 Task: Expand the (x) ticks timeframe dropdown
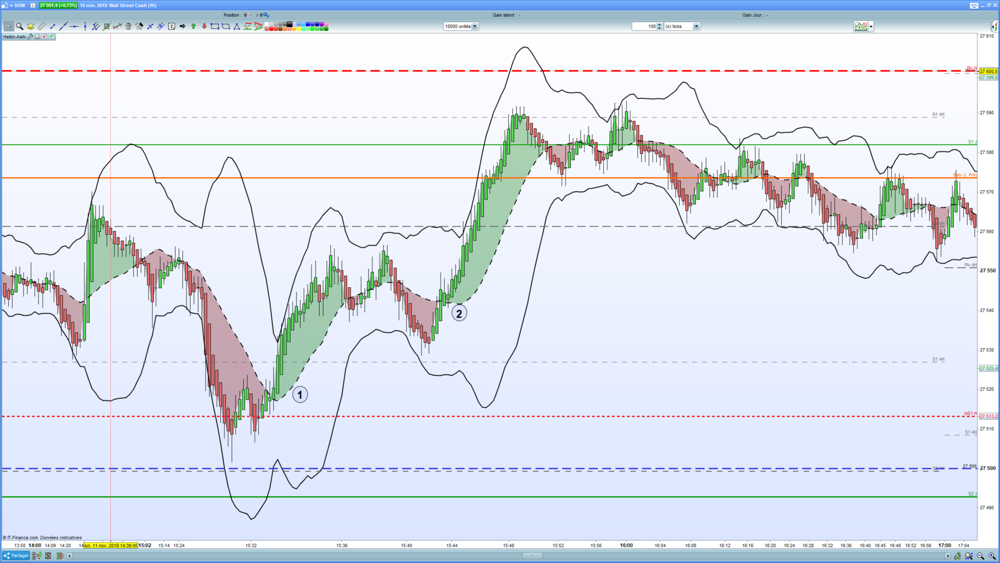pos(696,26)
